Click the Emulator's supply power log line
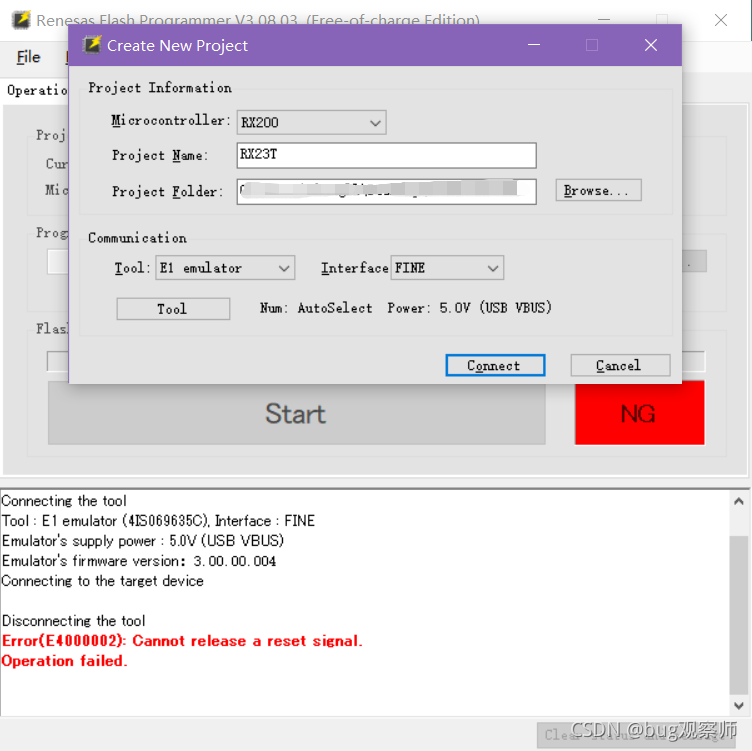The width and height of the screenshot is (752, 751). 143,540
